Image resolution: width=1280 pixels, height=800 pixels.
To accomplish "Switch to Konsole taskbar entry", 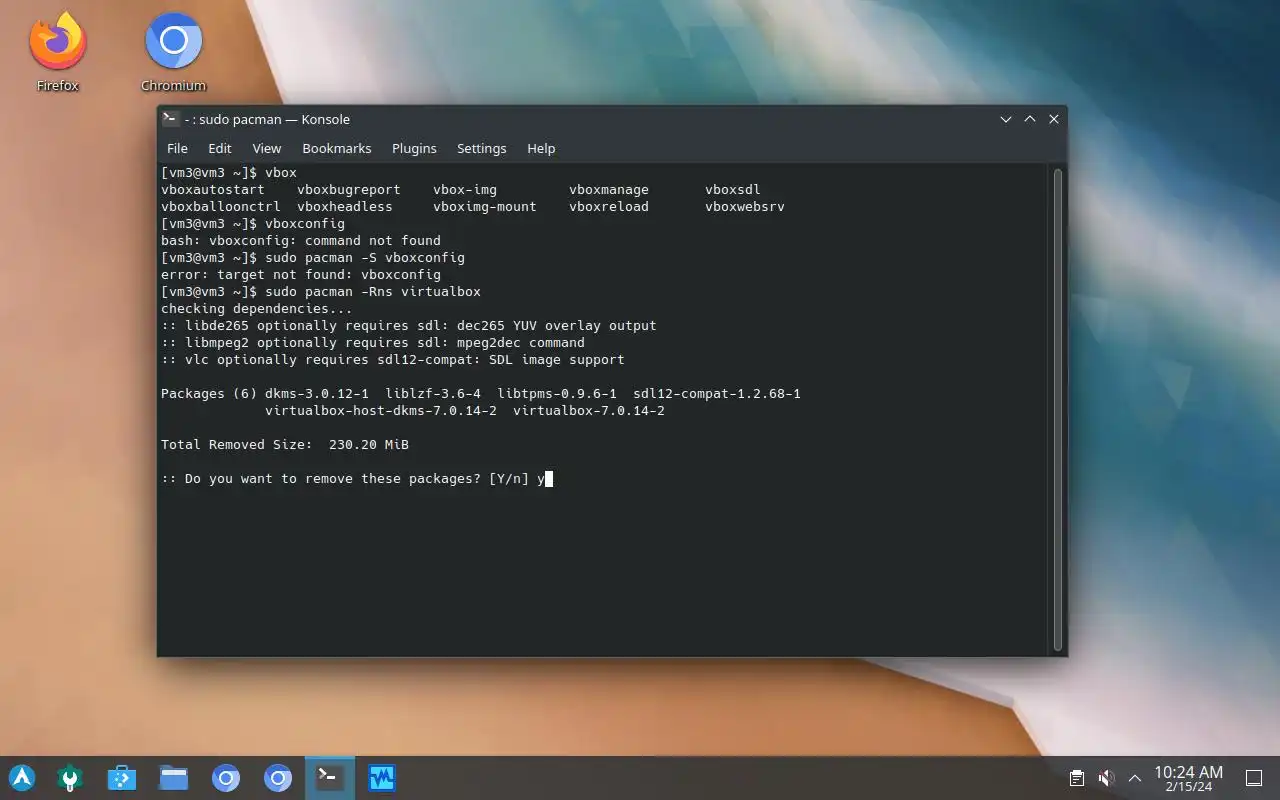I will pos(330,777).
